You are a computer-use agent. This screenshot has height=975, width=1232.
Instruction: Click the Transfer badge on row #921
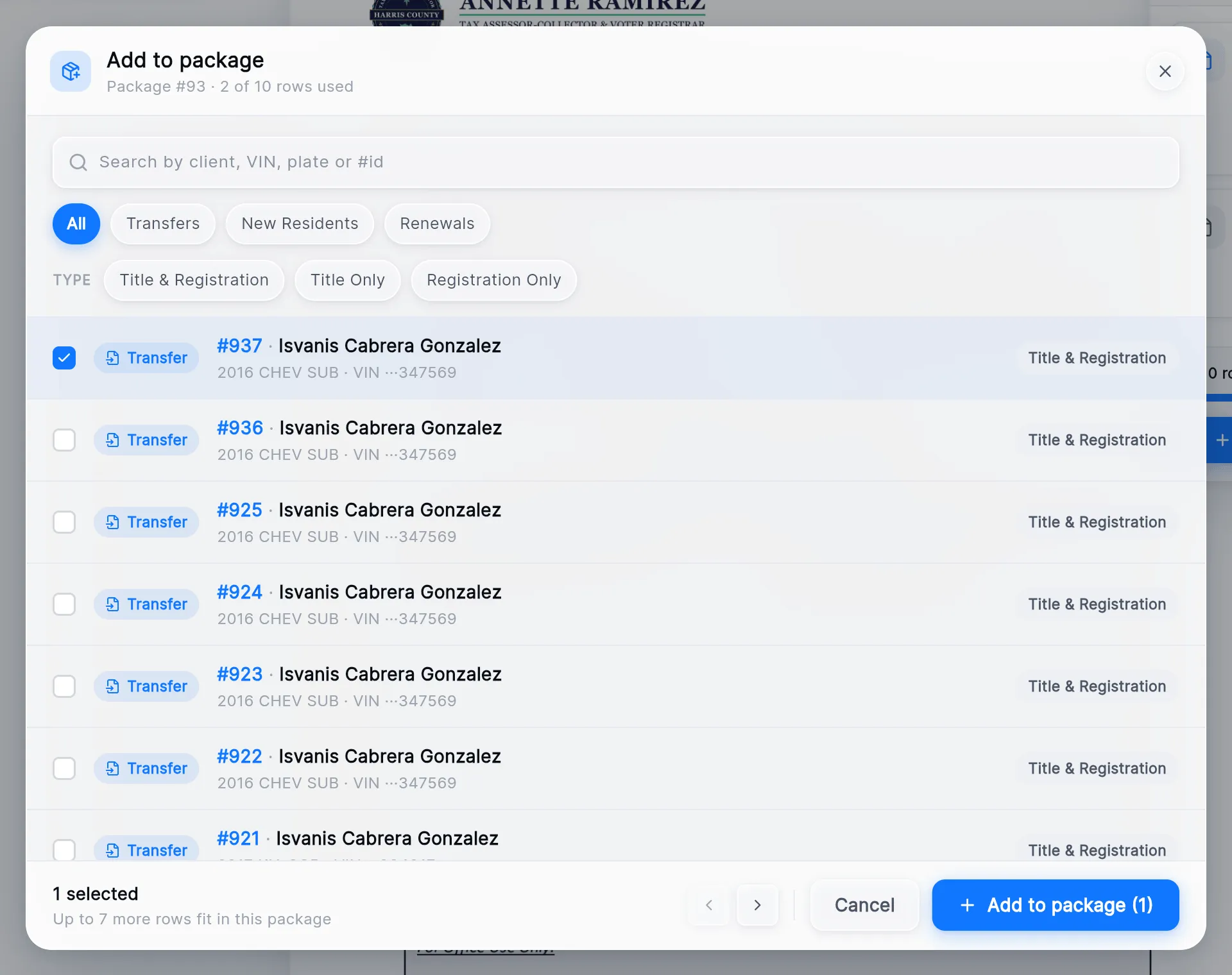pos(146,849)
